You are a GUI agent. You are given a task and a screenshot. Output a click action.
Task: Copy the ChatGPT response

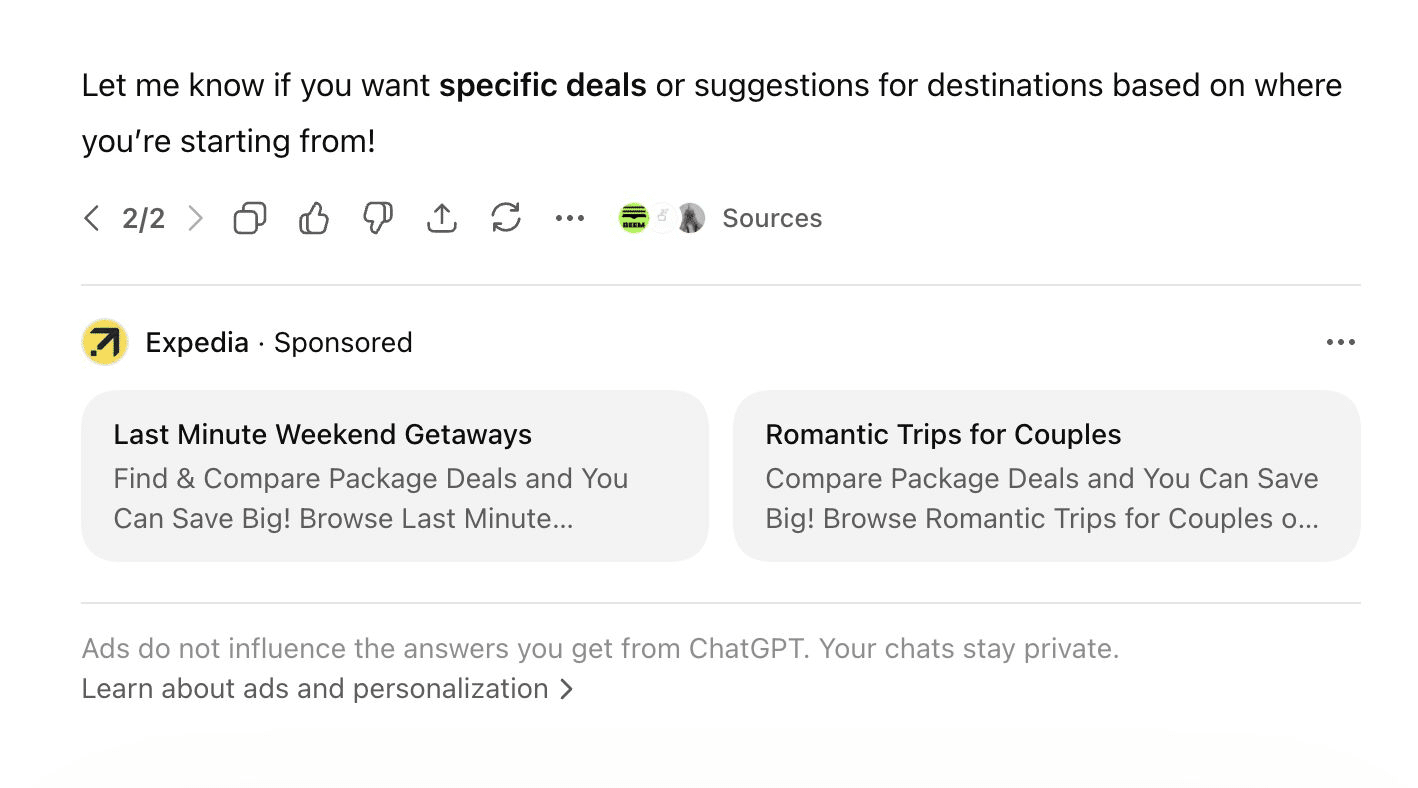point(249,218)
